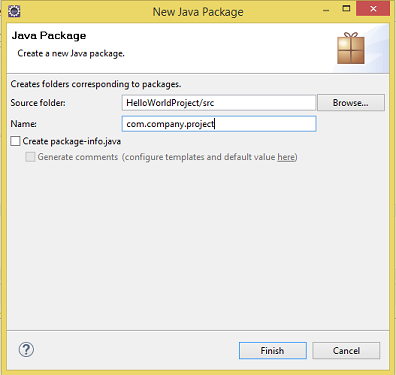Click the 'Create a new Java package.' description
Screen dimensions: 396x375
click(x=71, y=54)
